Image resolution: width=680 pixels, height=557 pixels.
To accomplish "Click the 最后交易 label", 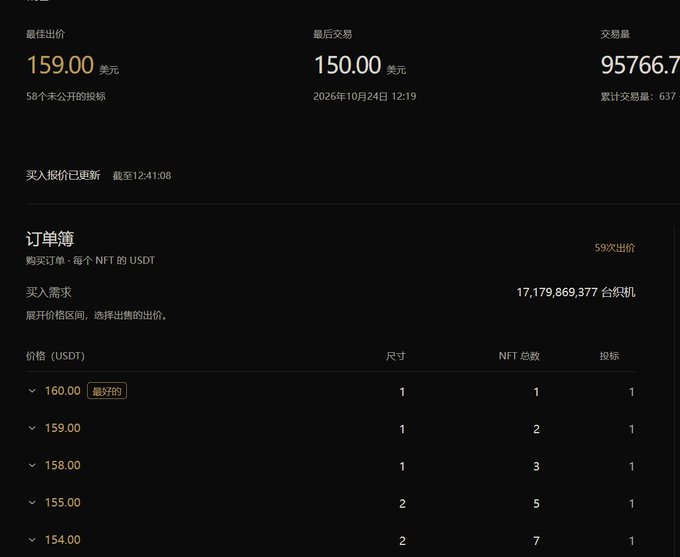I will pos(333,34).
